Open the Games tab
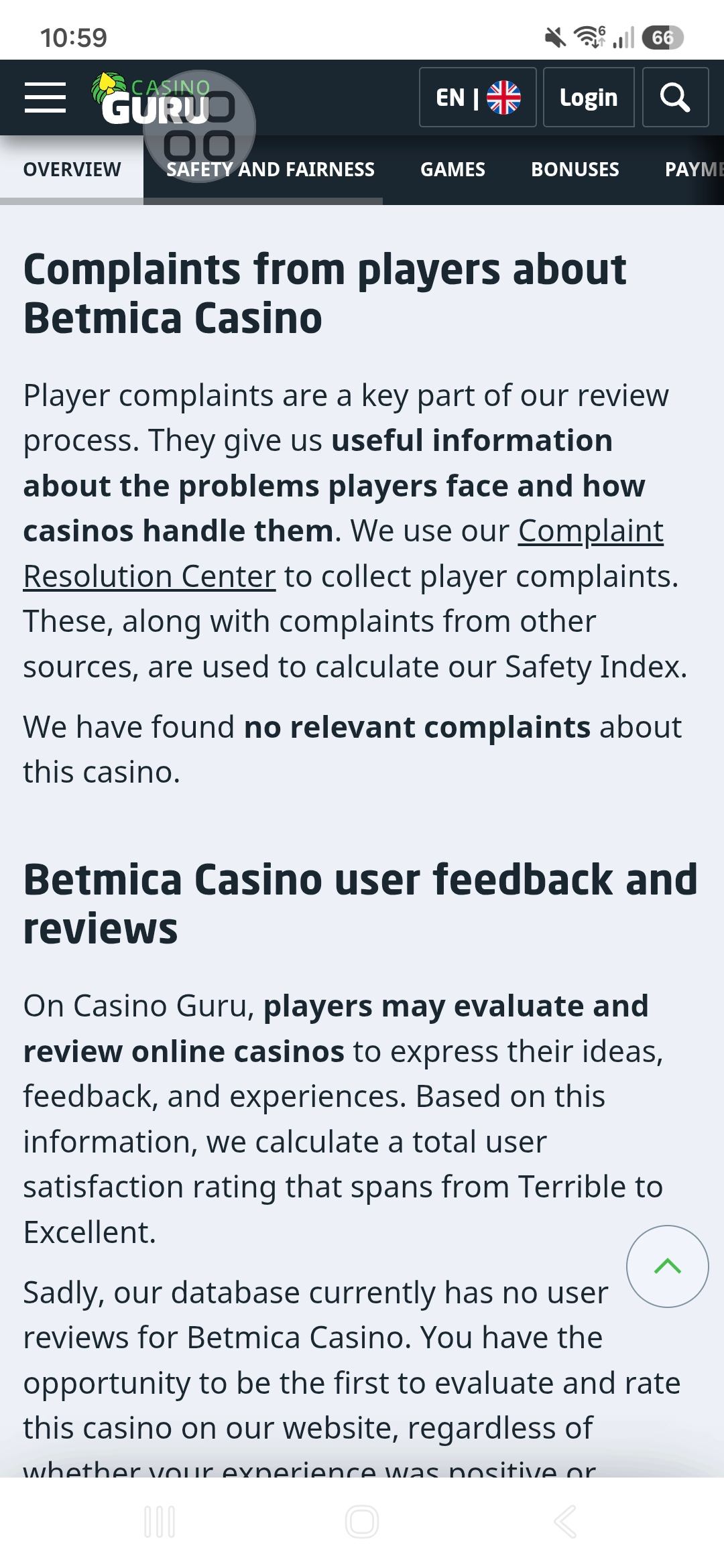 pos(452,170)
